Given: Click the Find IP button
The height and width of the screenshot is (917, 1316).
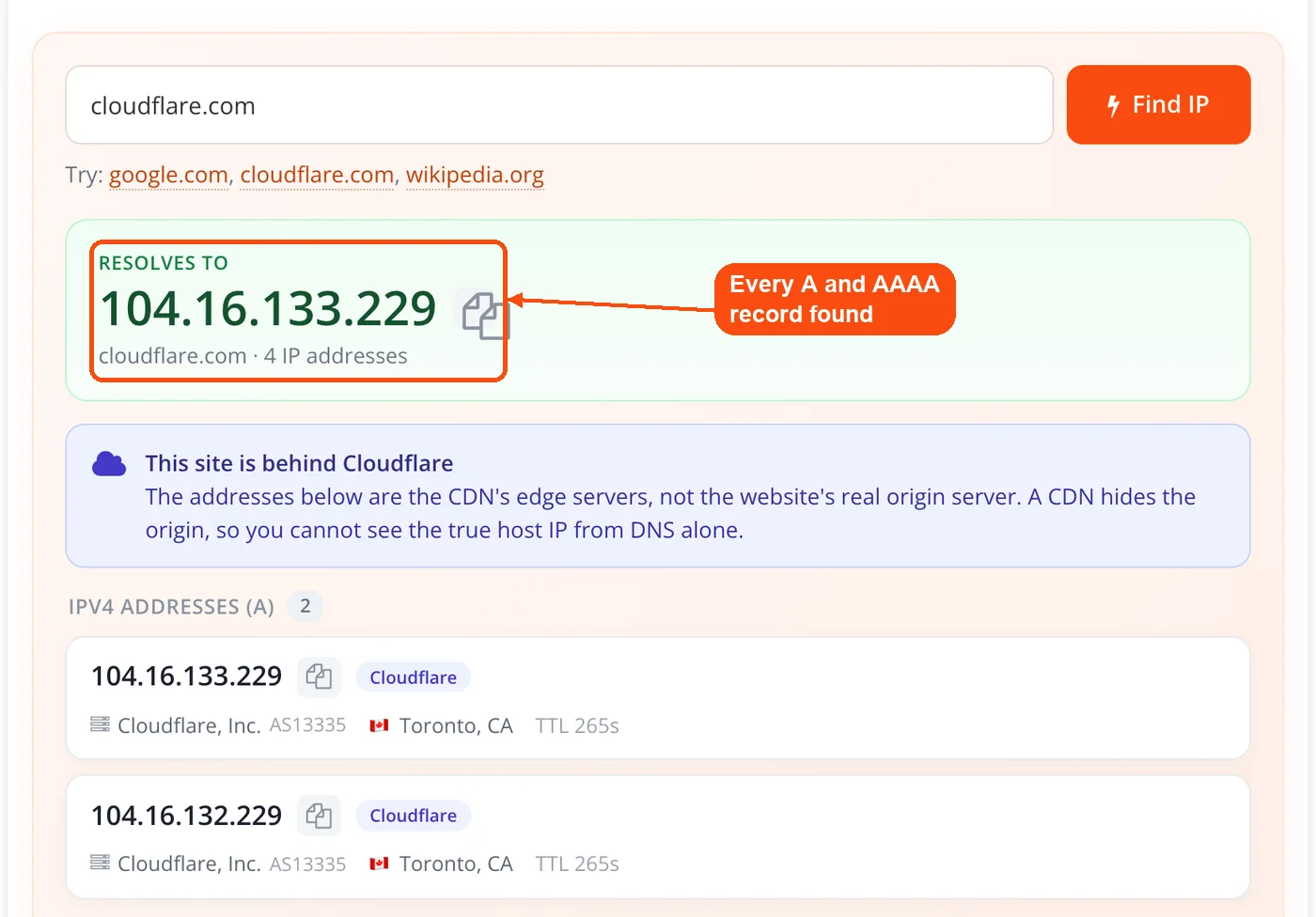Looking at the screenshot, I should click(x=1158, y=104).
